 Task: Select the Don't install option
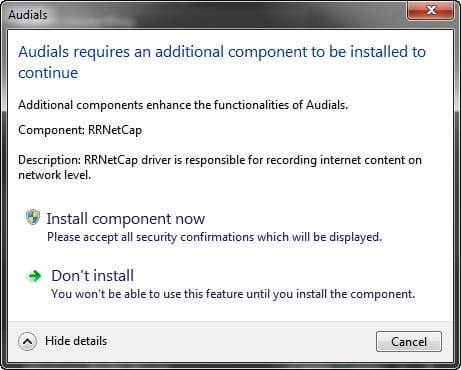[93, 276]
